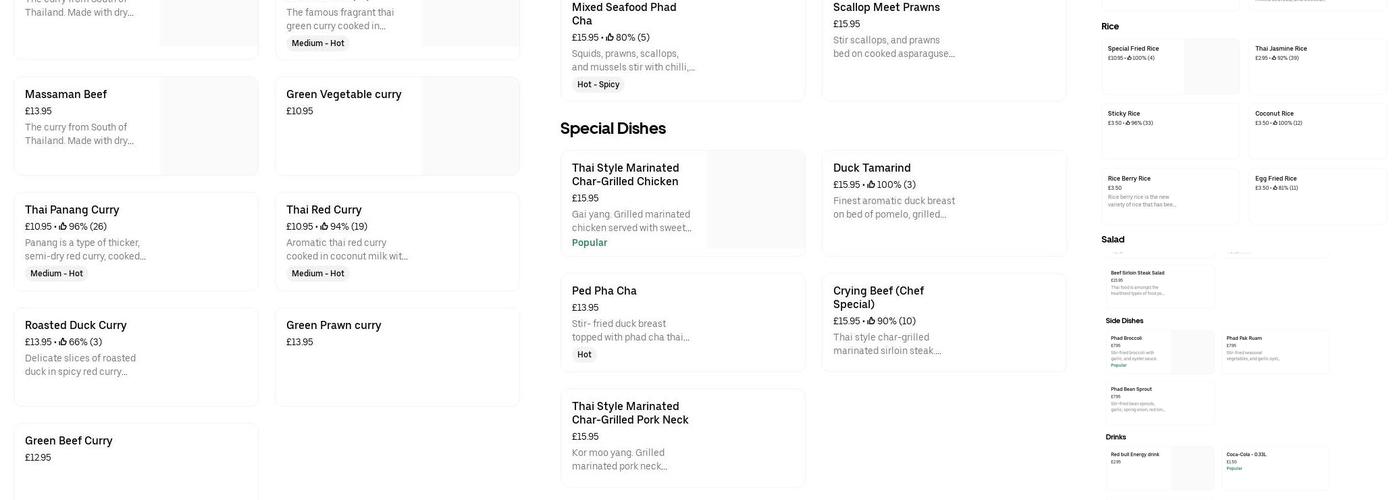1400x500 pixels.
Task: Click thumbs-up icon on Thai Jasmine Rice
Action: (1274, 58)
